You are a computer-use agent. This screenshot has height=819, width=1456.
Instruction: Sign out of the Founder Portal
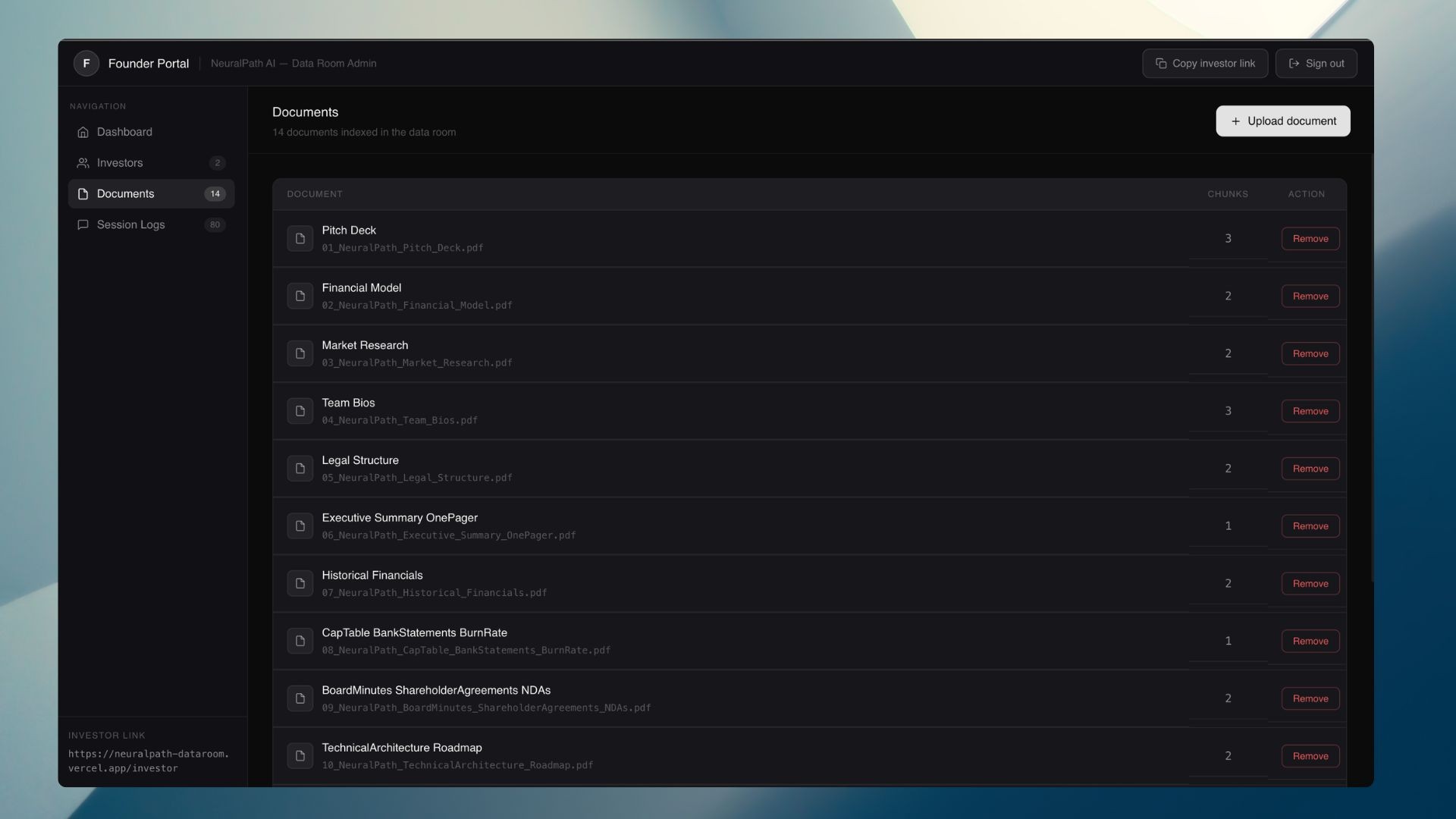coord(1316,64)
